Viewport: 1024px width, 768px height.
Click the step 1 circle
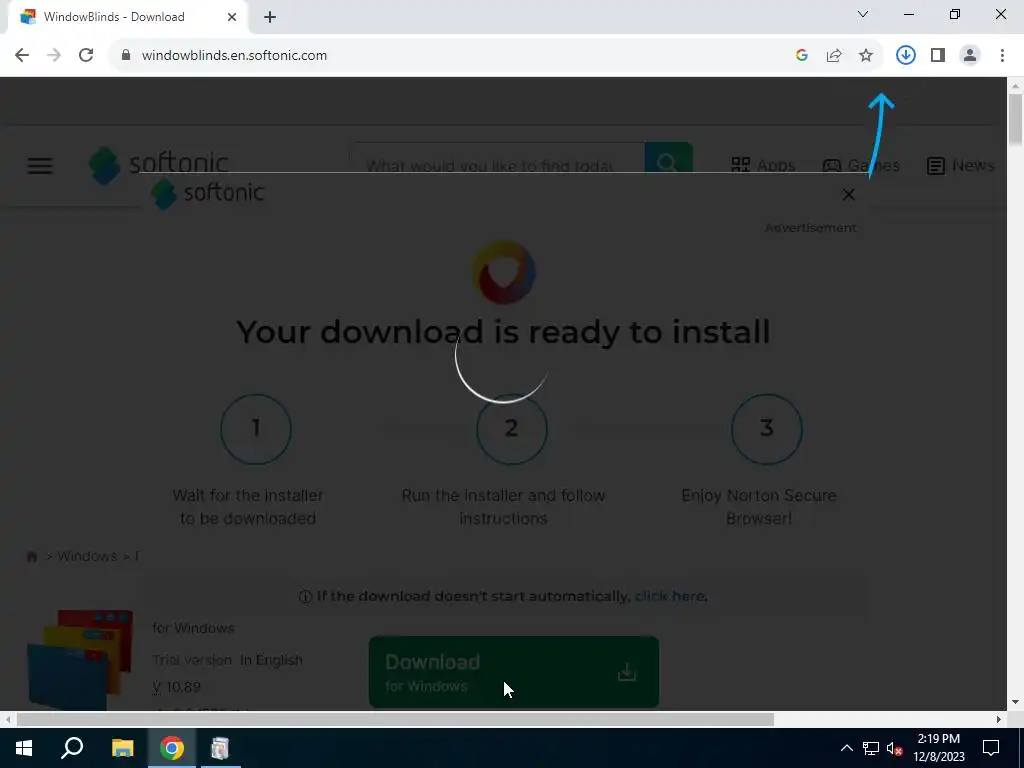tap(256, 429)
